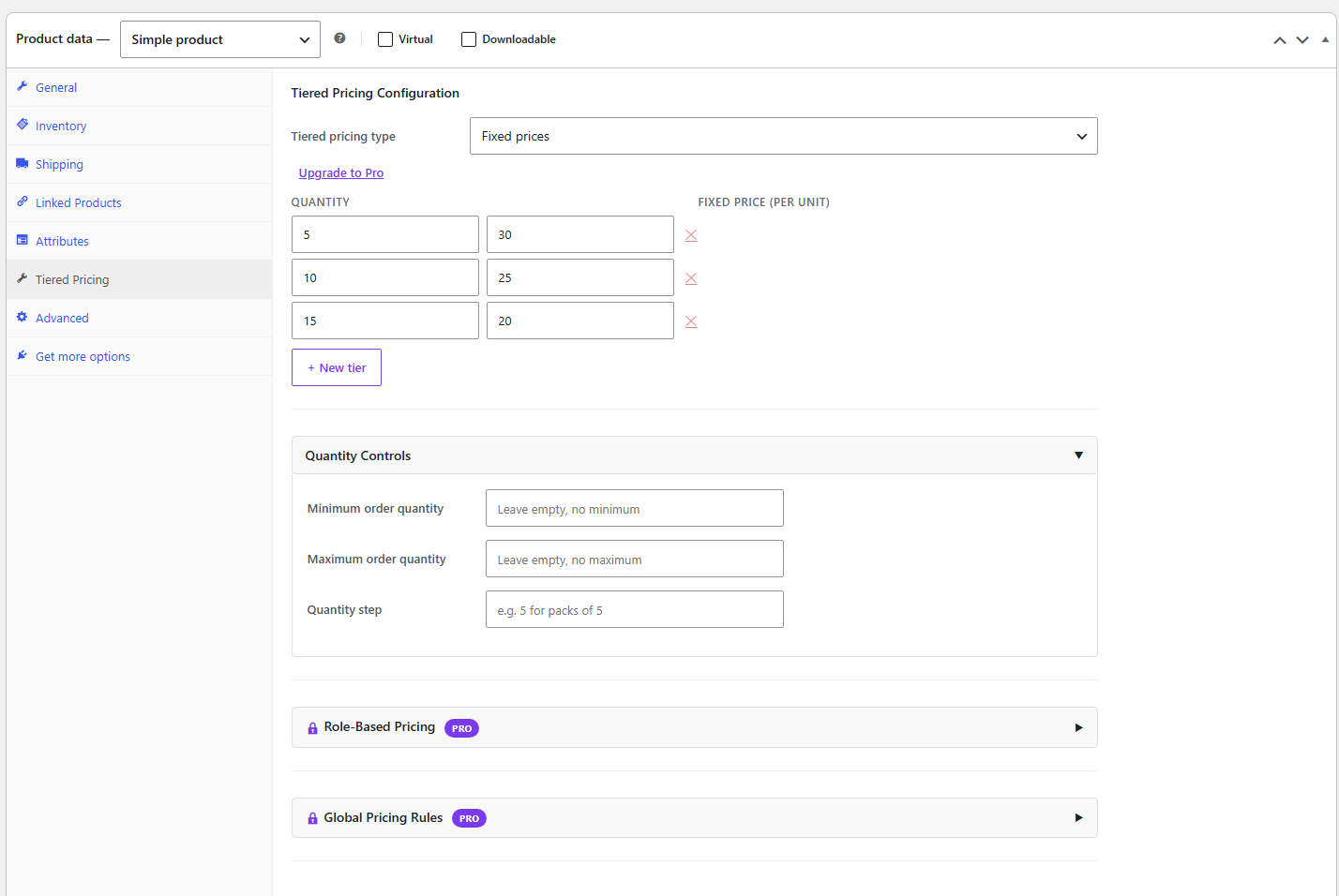Click the Attributes tab list icon

pyautogui.click(x=23, y=240)
